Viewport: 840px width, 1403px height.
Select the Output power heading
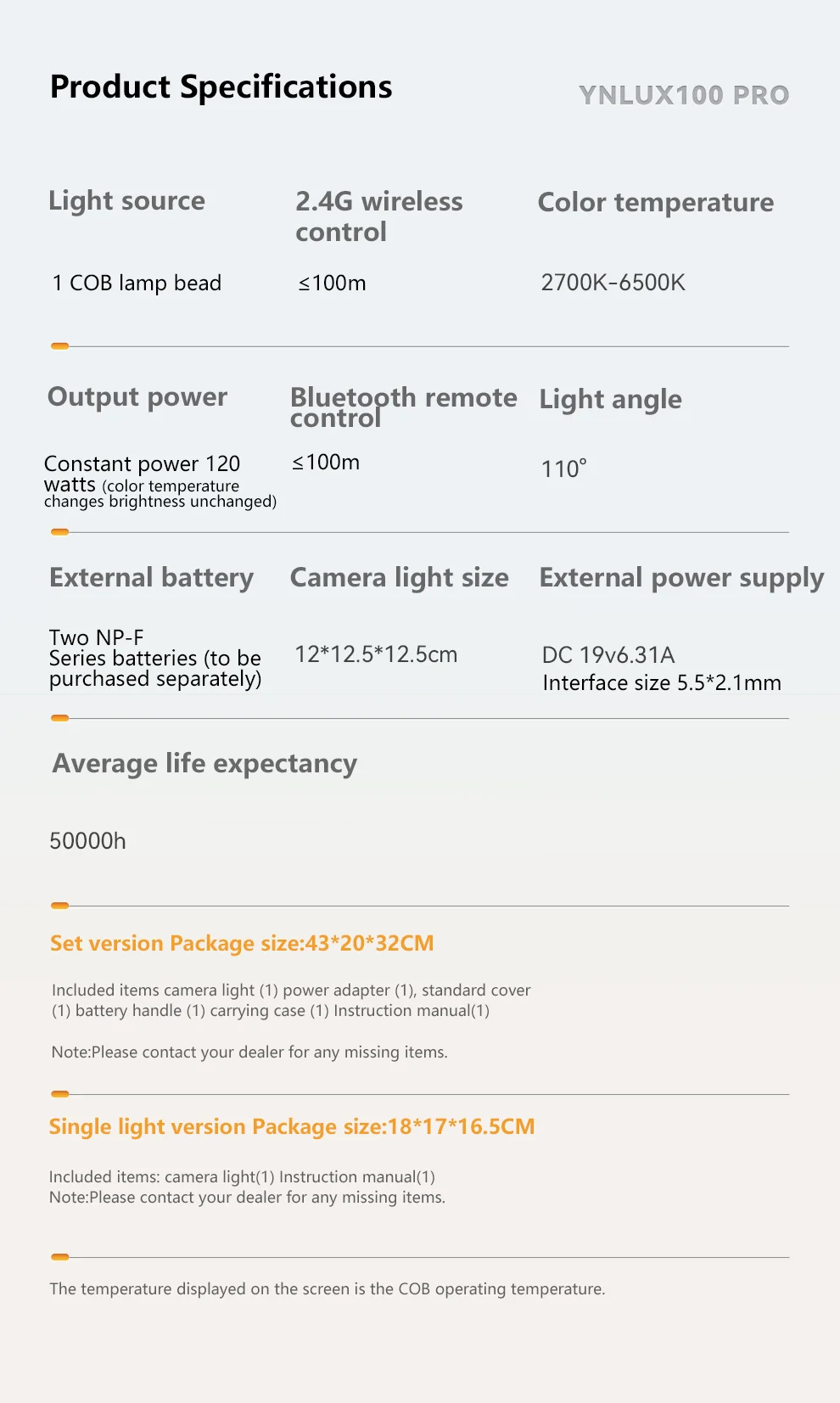[x=137, y=397]
